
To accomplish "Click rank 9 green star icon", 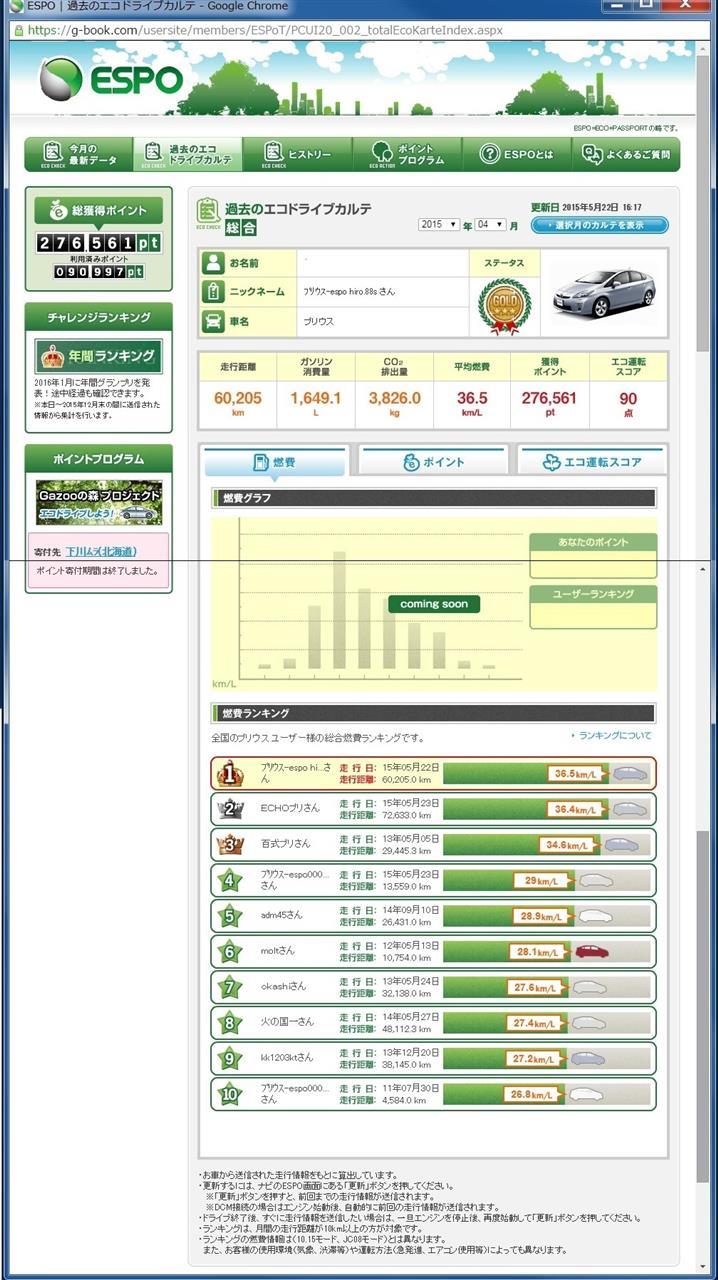I will [x=231, y=1058].
